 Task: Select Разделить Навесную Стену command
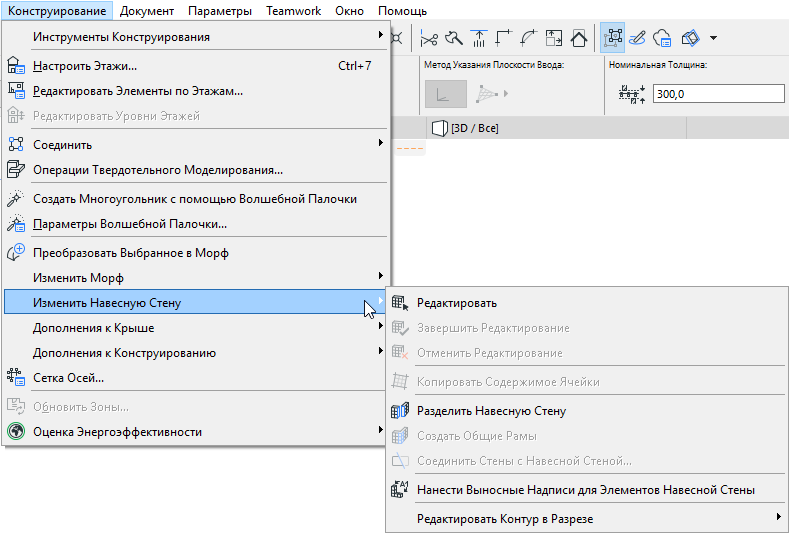click(587, 411)
